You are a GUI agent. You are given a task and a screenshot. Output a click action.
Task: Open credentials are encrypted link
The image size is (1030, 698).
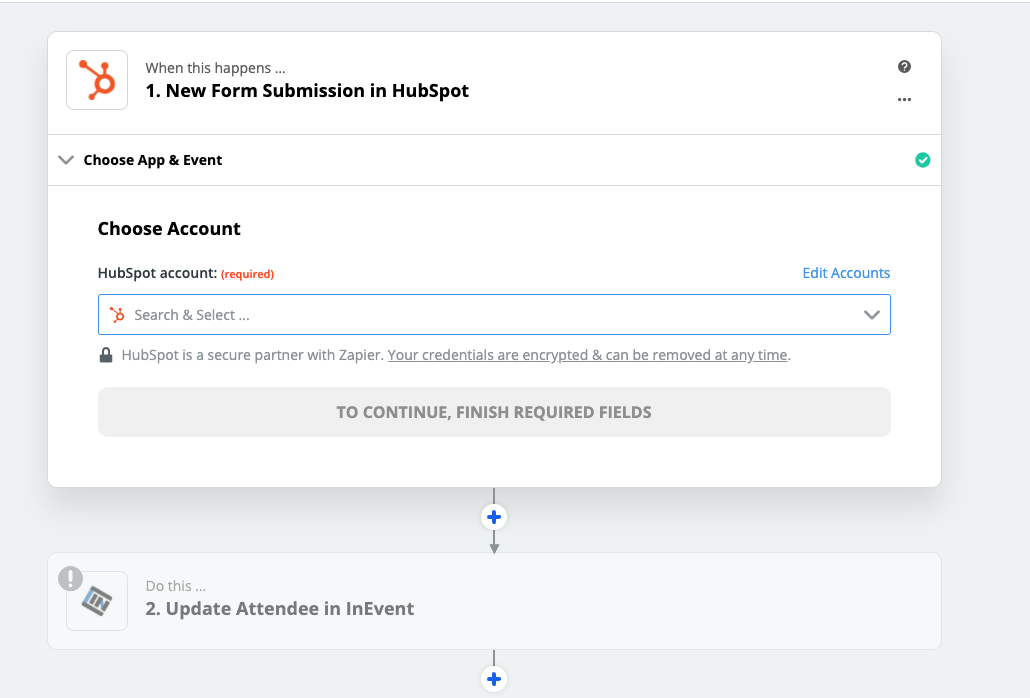(587, 355)
